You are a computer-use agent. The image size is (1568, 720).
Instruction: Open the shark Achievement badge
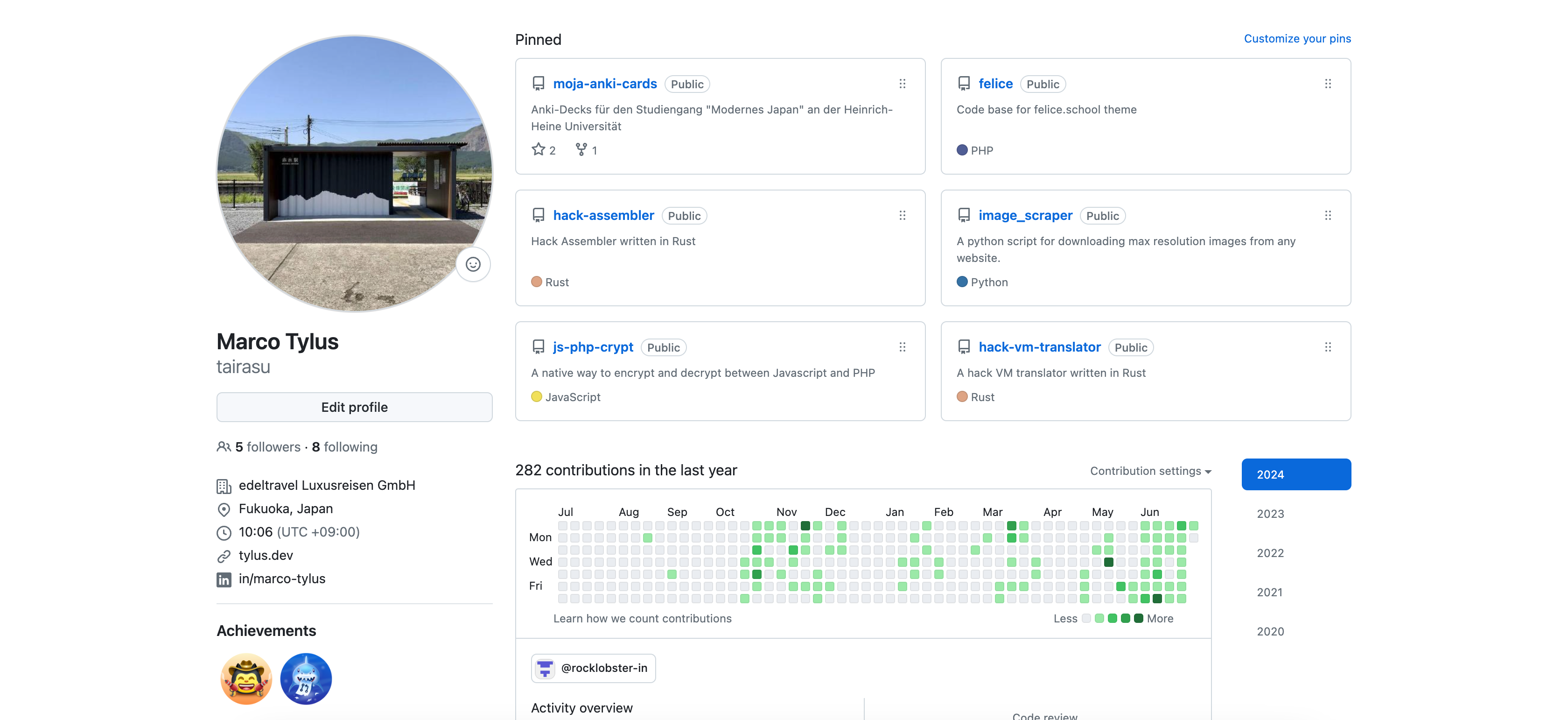[306, 678]
